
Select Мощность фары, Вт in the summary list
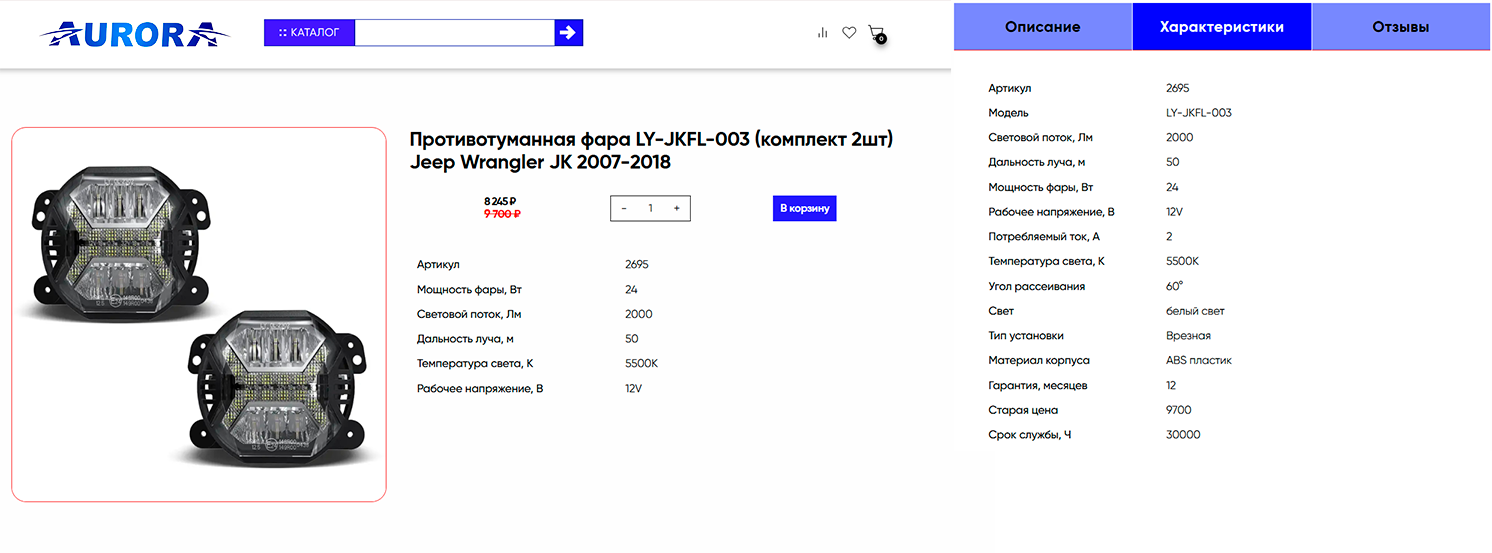click(x=469, y=289)
